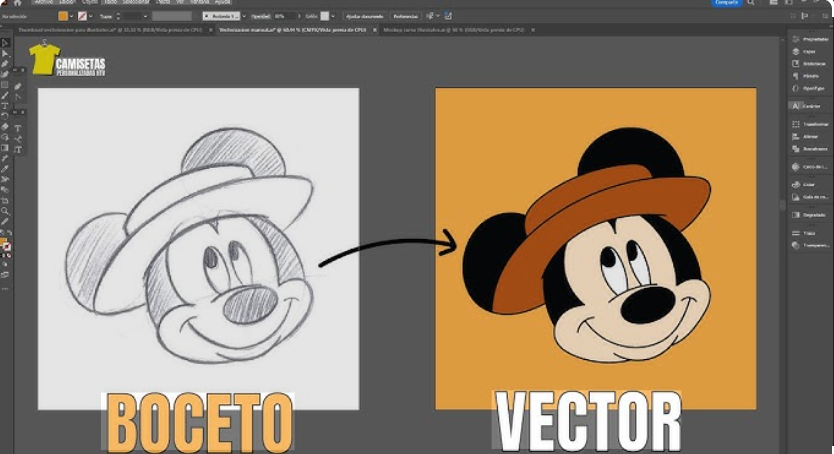Open the brush definition dropdown
834x454 pixels.
pyautogui.click(x=244, y=16)
